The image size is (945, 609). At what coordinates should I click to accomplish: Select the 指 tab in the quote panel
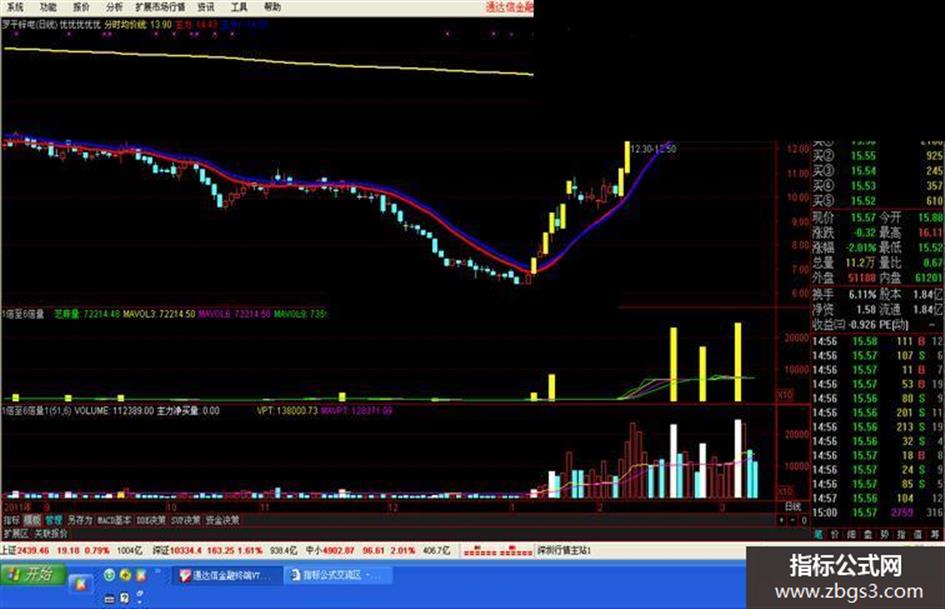pyautogui.click(x=901, y=534)
